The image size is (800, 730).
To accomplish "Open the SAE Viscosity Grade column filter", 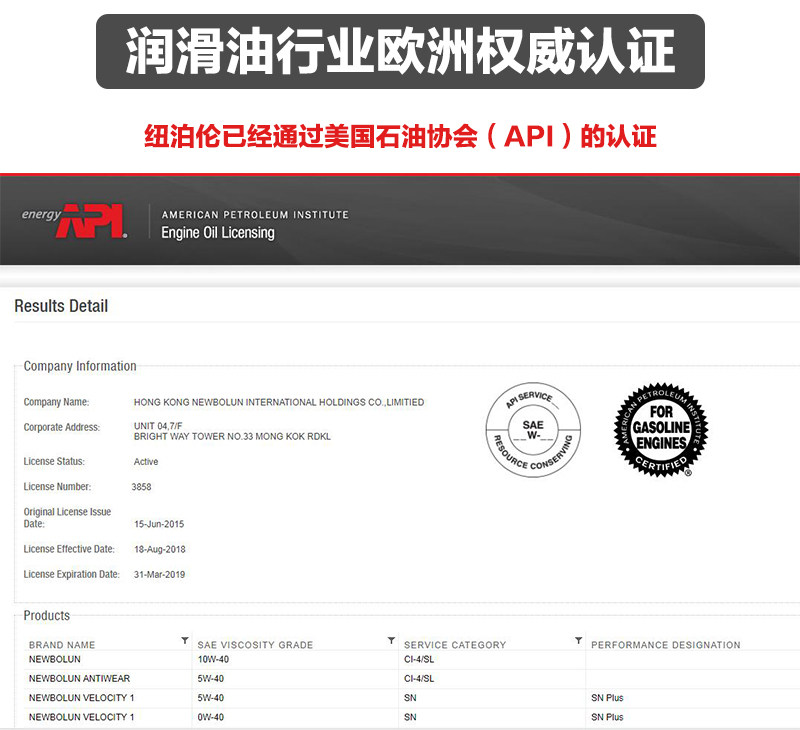I will coord(391,640).
